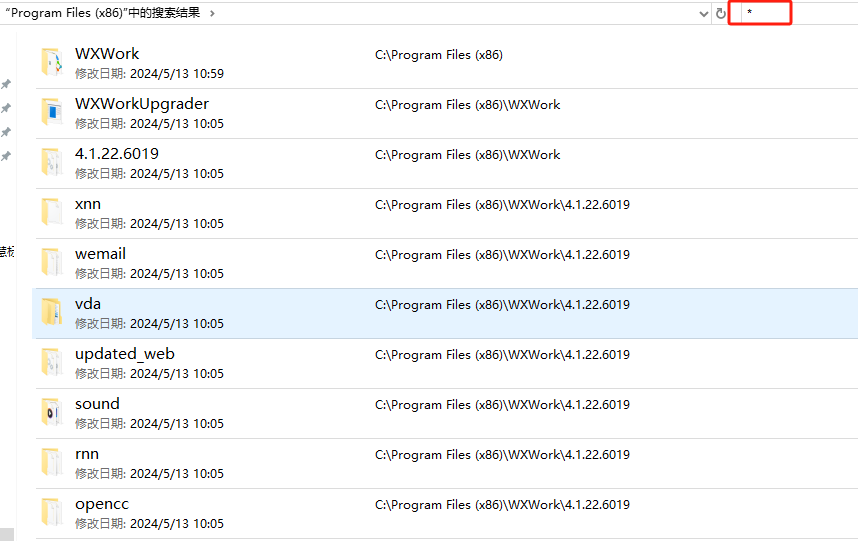The height and width of the screenshot is (541, 858).
Task: Click WXWork modified date 2024/5/13 10:59
Action: (177, 74)
